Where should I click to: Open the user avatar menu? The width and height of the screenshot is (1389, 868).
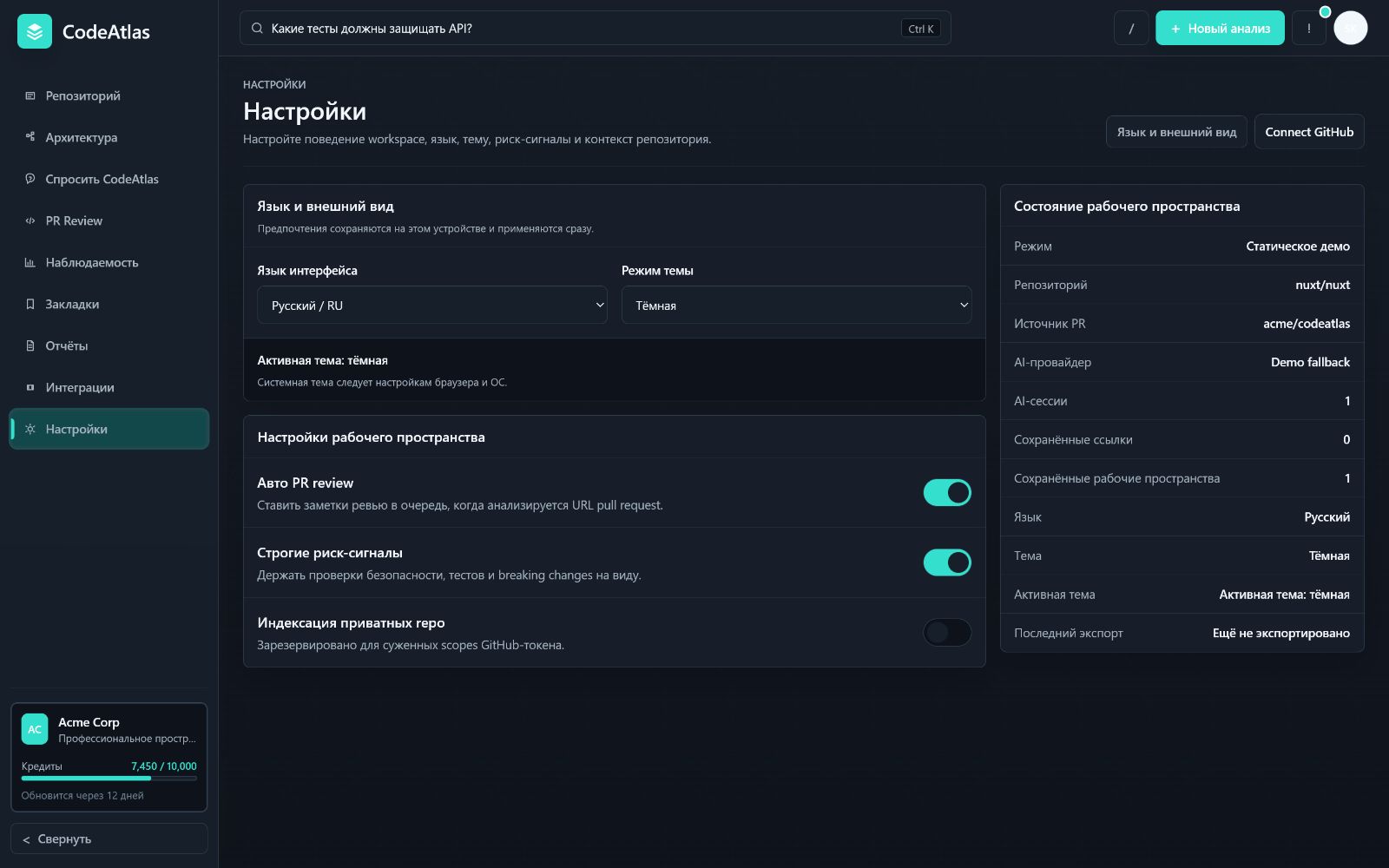[1350, 29]
